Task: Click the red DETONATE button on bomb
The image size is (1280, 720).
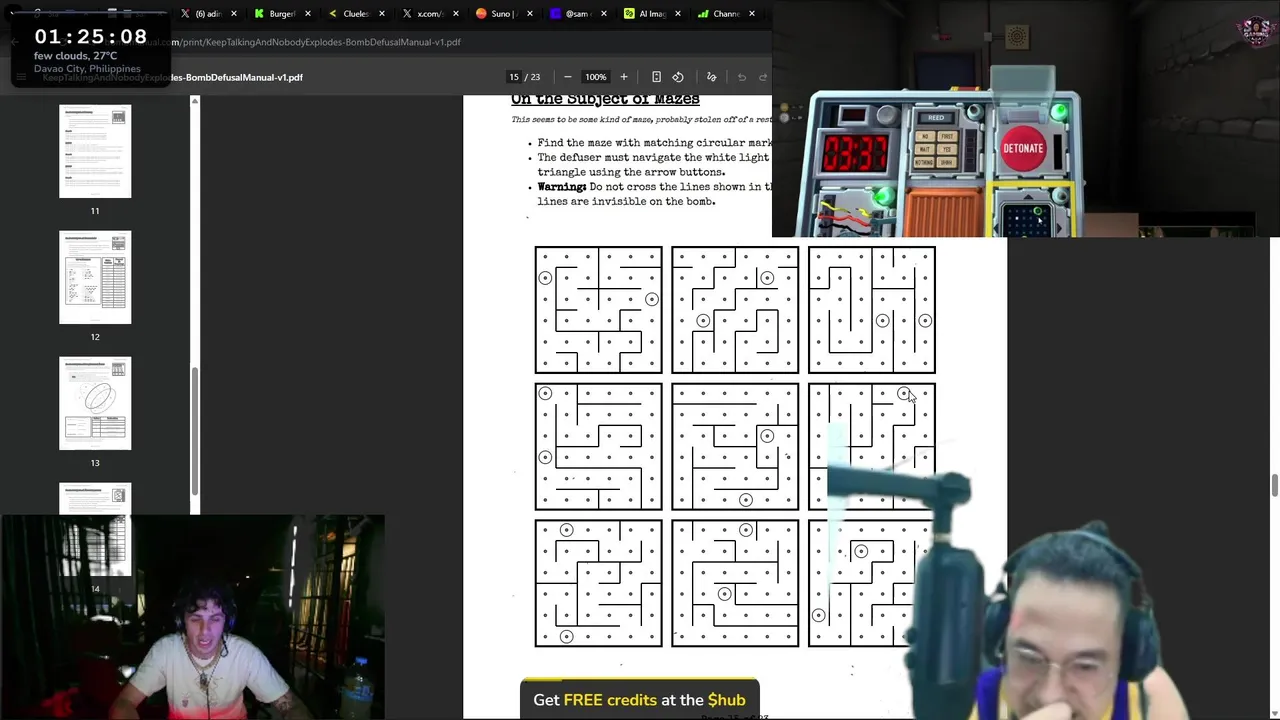Action: tap(1023, 148)
